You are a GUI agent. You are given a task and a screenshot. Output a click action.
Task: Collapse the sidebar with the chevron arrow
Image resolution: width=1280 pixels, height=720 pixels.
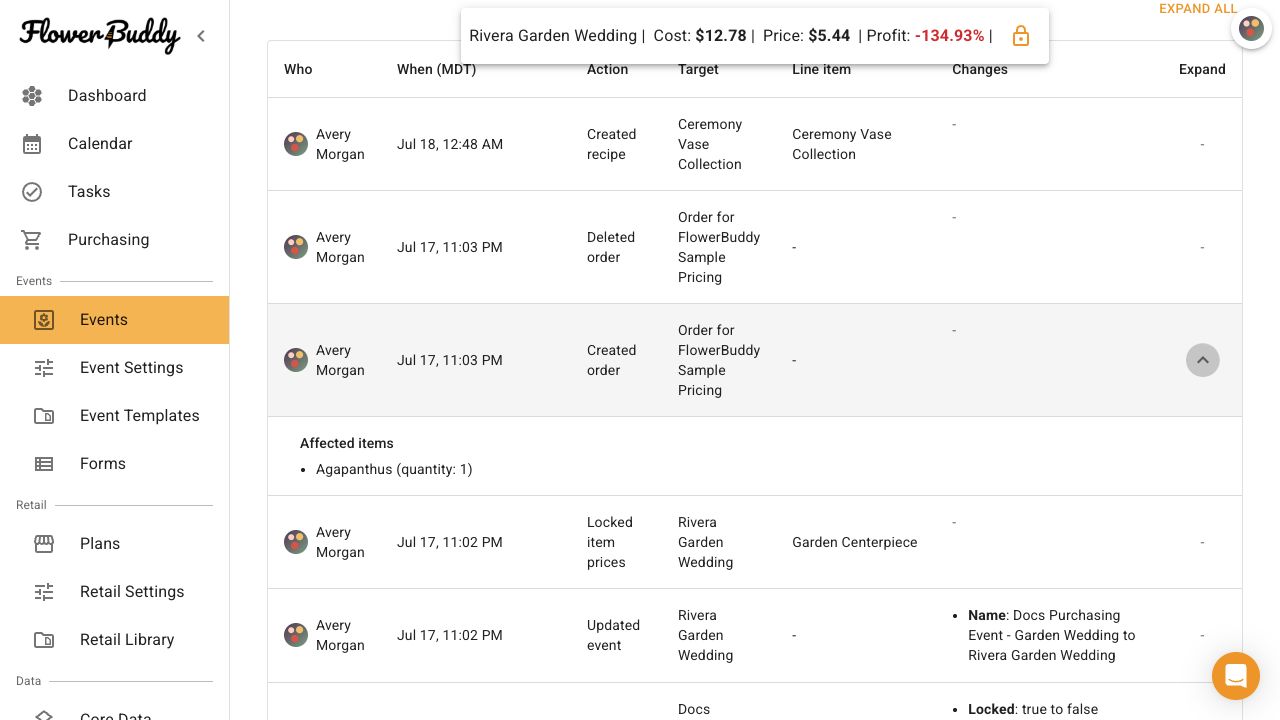[x=201, y=36]
